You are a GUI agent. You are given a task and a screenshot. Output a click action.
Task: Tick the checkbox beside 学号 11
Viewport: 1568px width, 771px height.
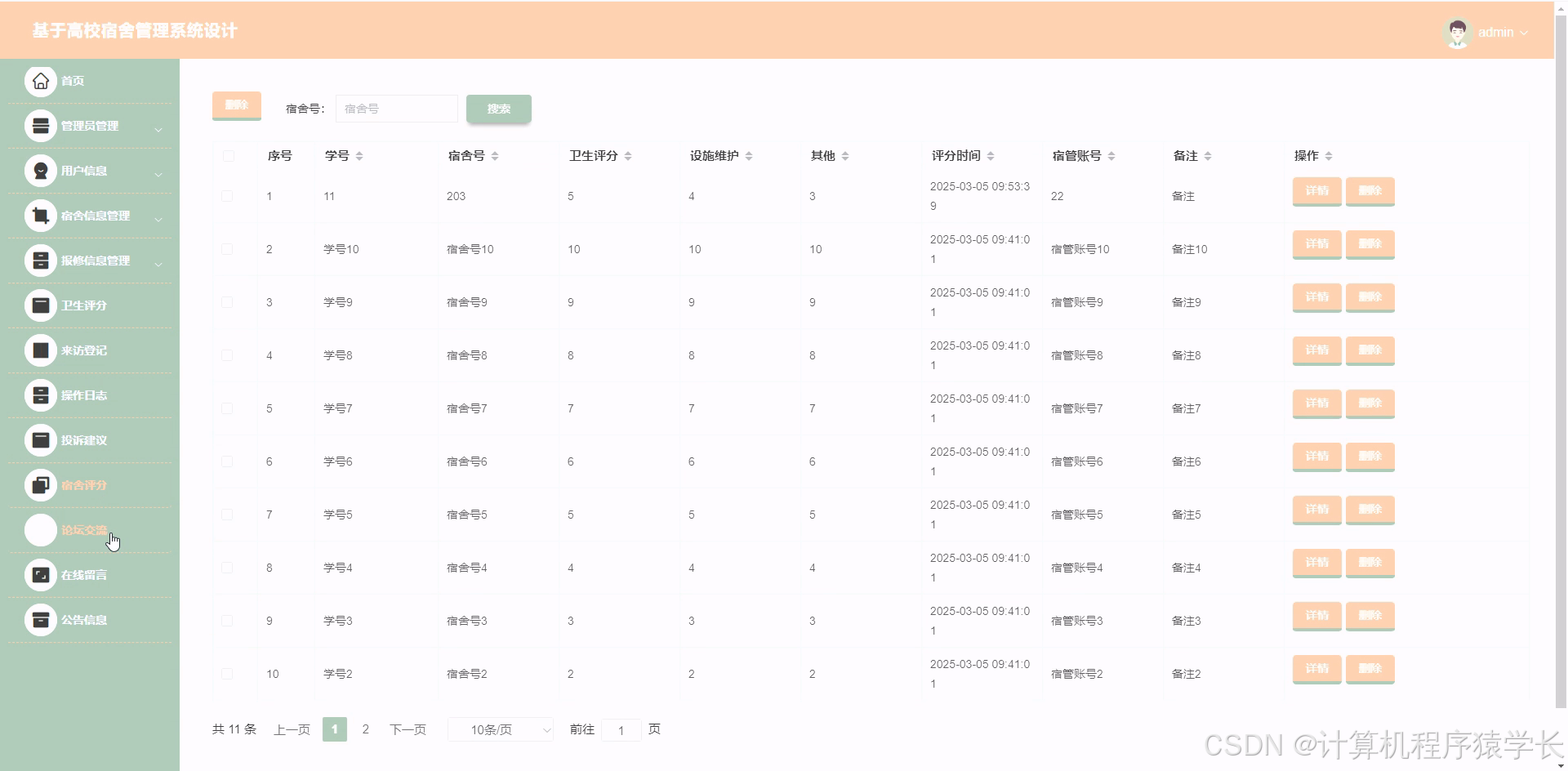(228, 196)
